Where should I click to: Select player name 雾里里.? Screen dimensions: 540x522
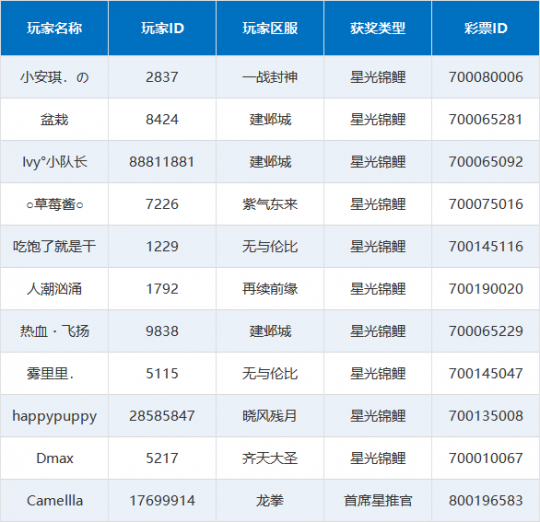(50, 374)
